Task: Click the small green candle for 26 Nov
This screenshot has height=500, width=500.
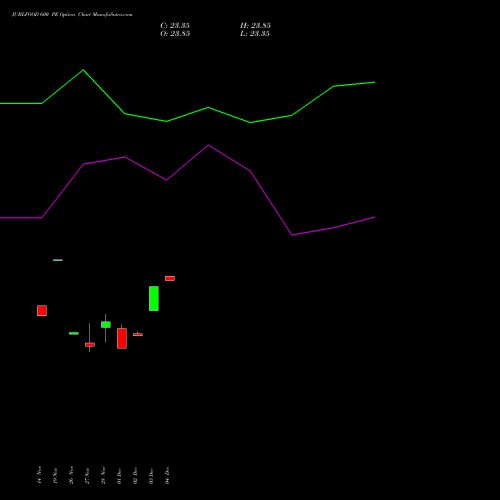Action: (x=74, y=333)
